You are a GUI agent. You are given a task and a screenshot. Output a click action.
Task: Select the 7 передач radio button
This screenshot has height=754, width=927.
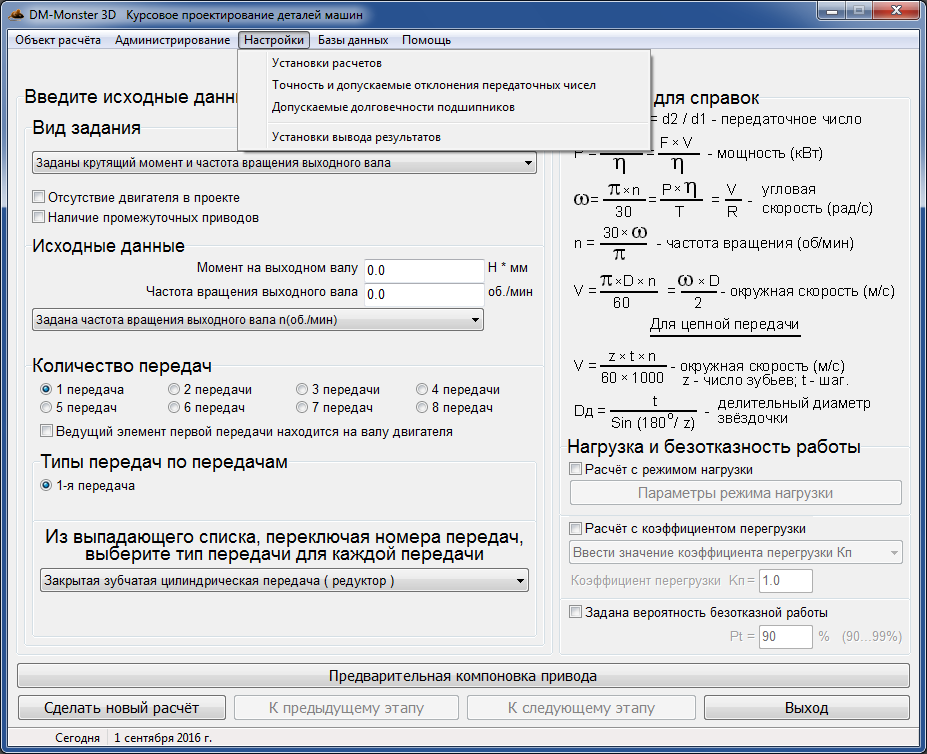click(302, 407)
